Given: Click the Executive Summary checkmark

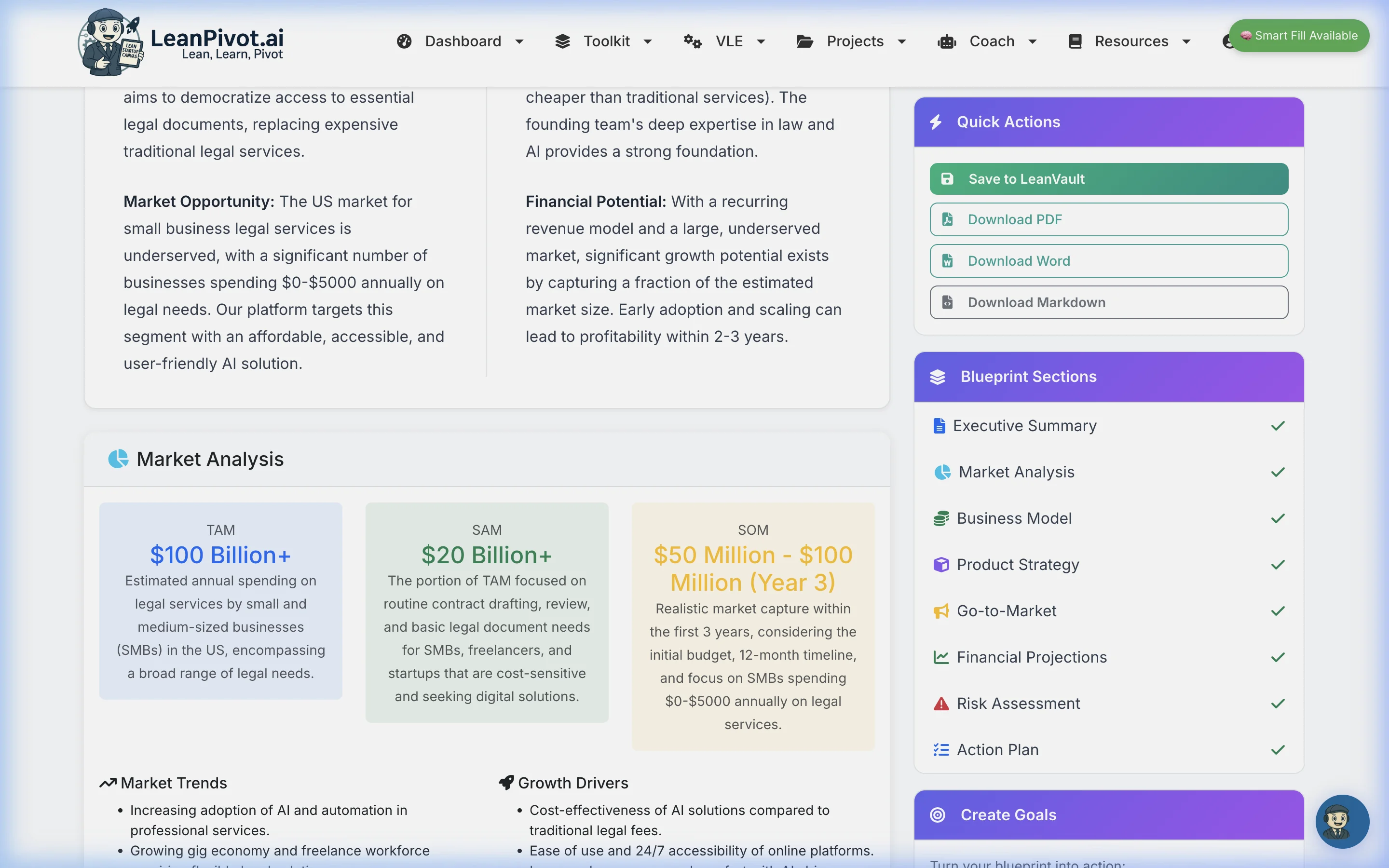Looking at the screenshot, I should coord(1278,426).
